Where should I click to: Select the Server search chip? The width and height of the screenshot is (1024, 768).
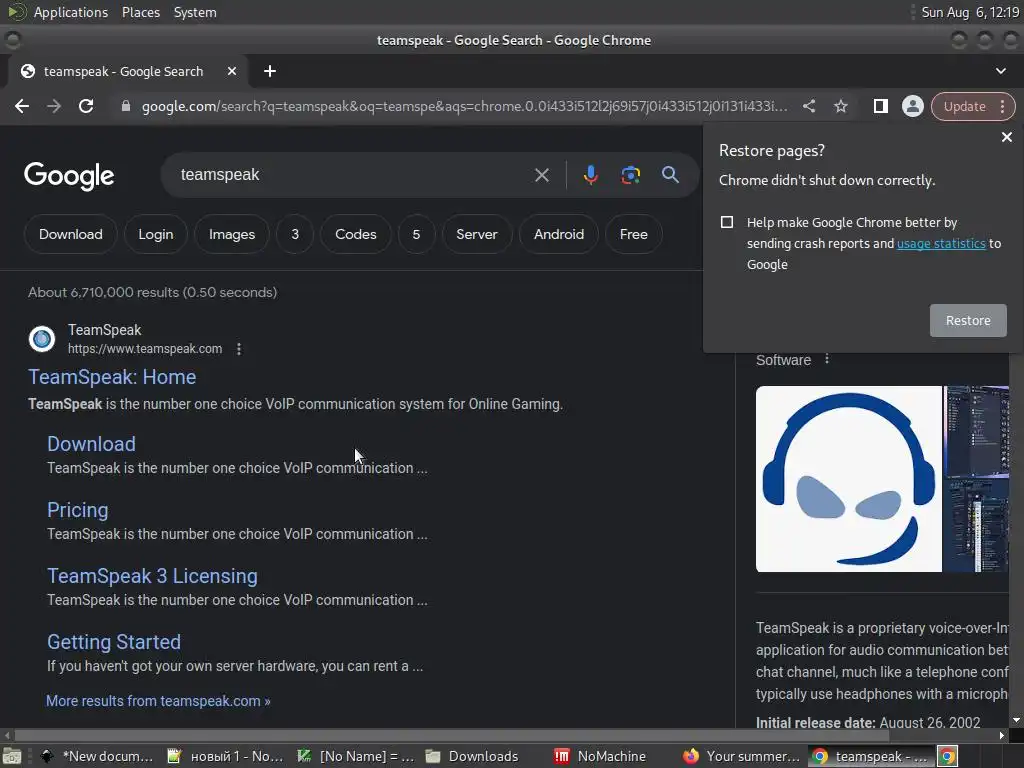click(477, 234)
